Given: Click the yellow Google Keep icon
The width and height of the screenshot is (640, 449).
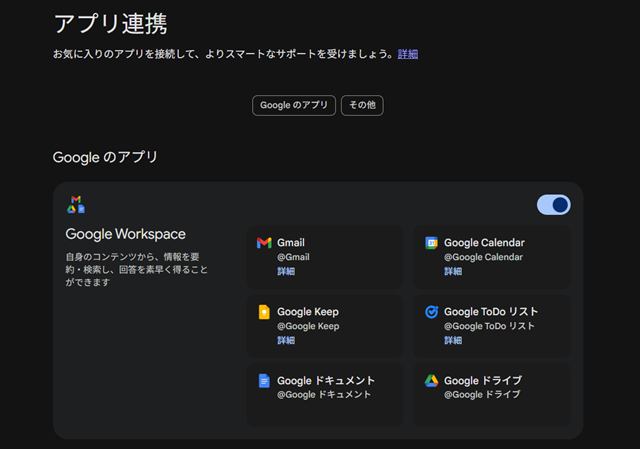Looking at the screenshot, I should pos(264,312).
